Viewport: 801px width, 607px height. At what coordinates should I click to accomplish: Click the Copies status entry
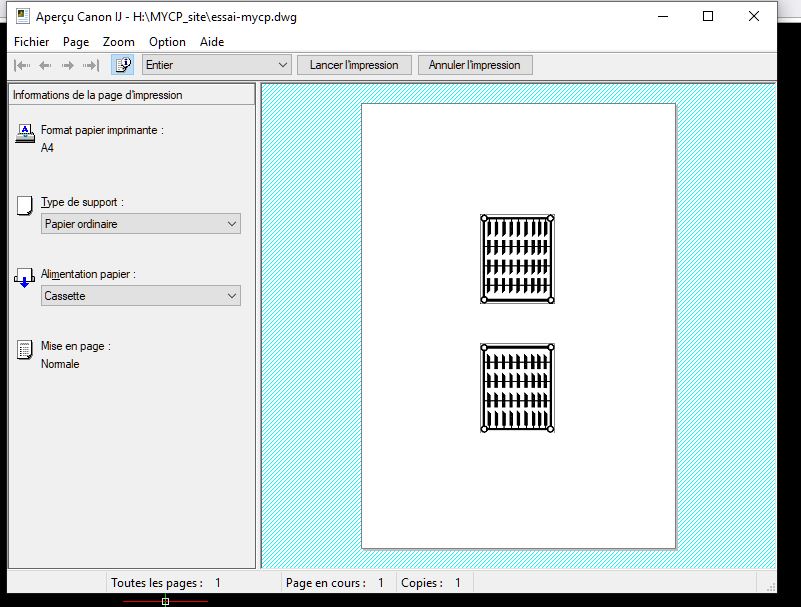pos(431,583)
